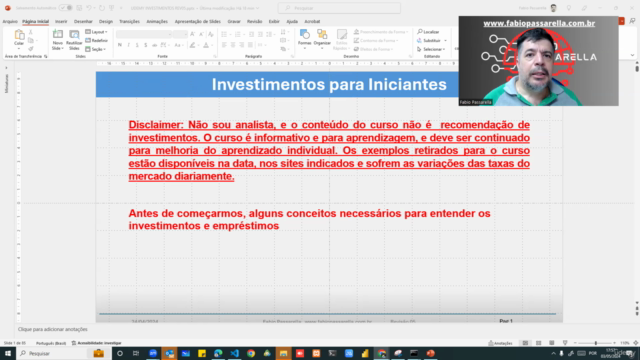Open the bullets list dropdown arrow
The height and width of the screenshot is (360, 640).
231,34
